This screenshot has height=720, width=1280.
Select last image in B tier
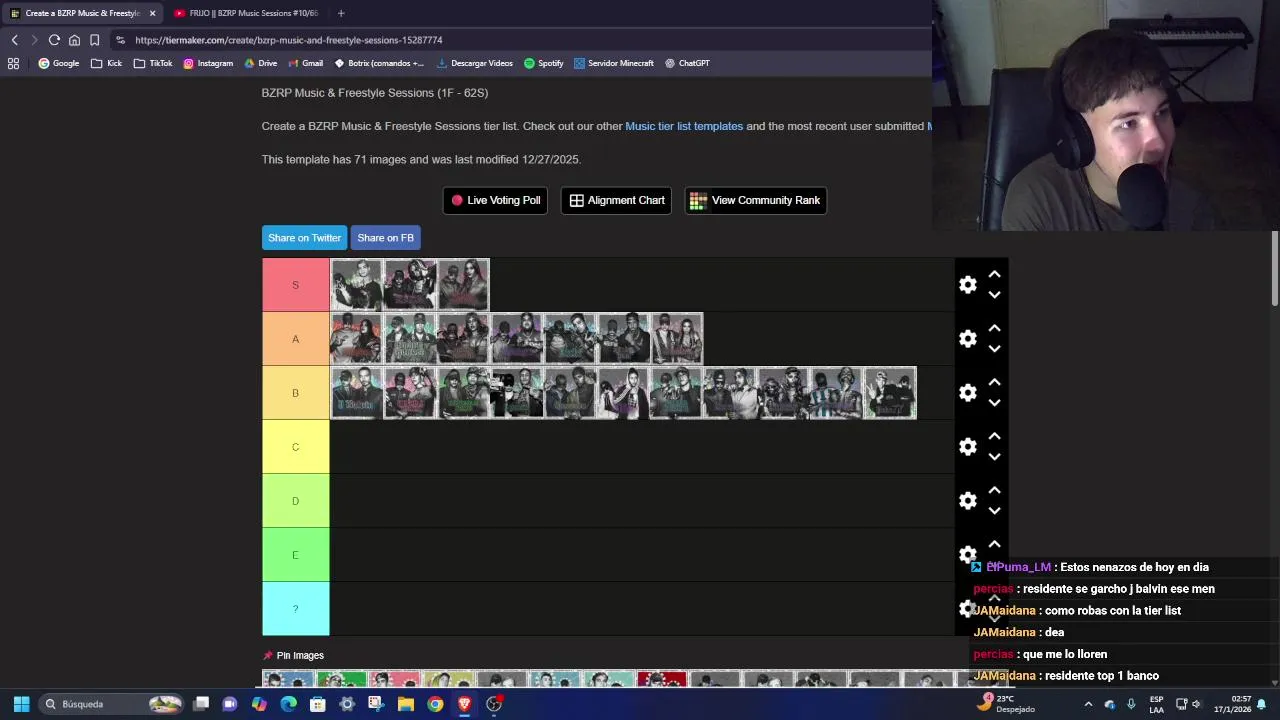pyautogui.click(x=890, y=393)
